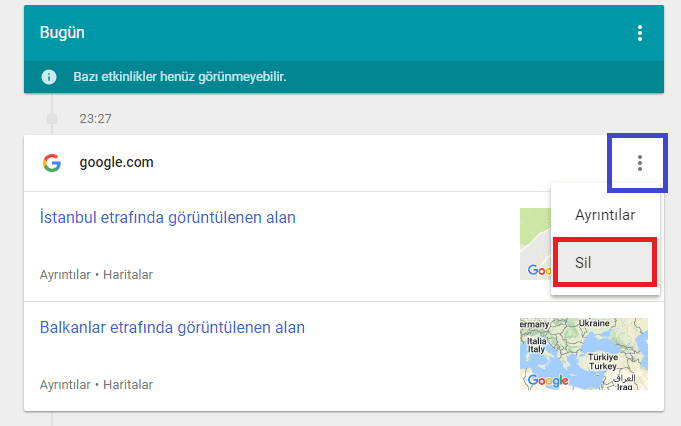Click the google.com three-dot options icon
681x426 pixels.
click(639, 163)
